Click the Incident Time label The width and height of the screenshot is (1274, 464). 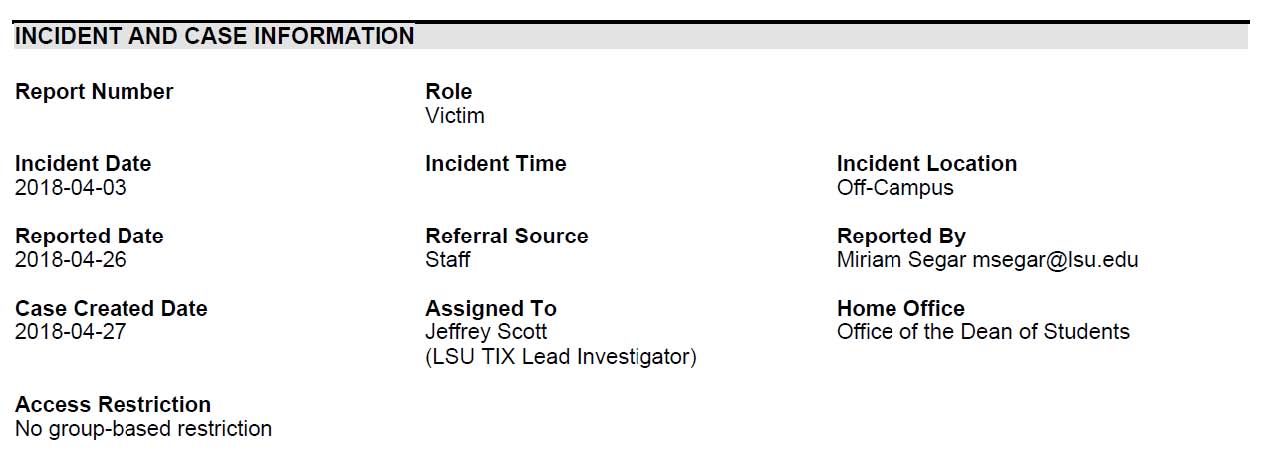(x=496, y=164)
